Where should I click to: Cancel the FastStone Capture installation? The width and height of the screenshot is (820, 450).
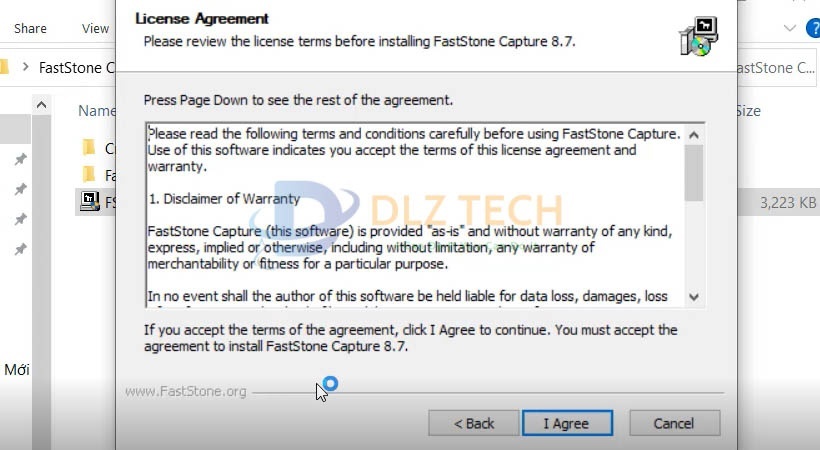(674, 423)
